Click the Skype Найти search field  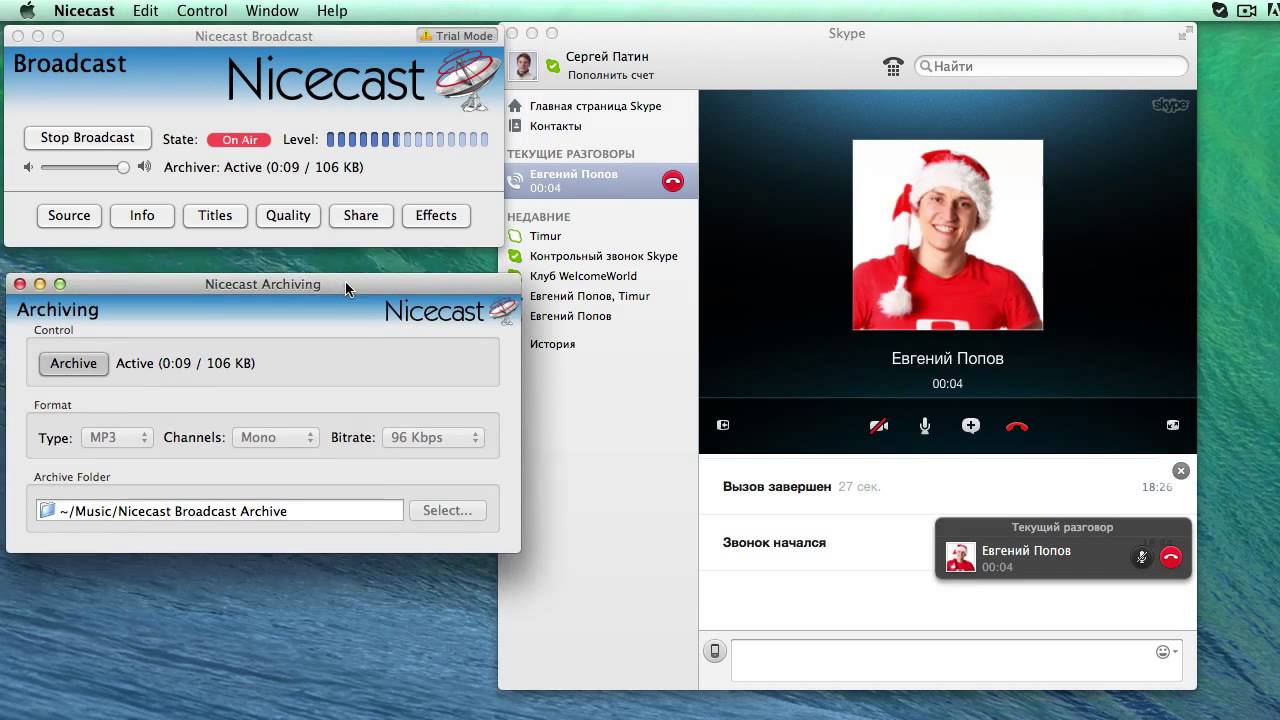(x=1052, y=66)
